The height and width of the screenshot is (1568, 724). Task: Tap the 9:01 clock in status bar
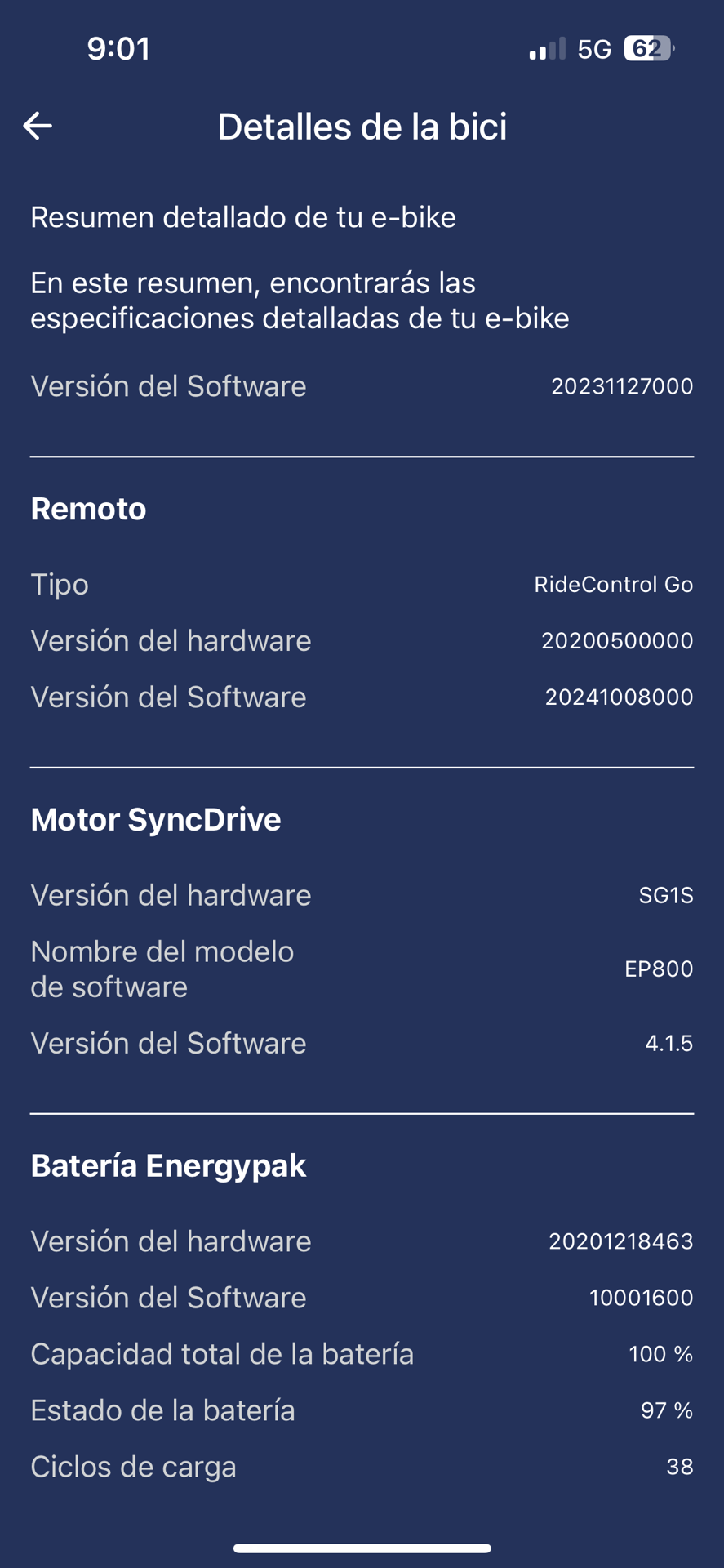coord(119,49)
